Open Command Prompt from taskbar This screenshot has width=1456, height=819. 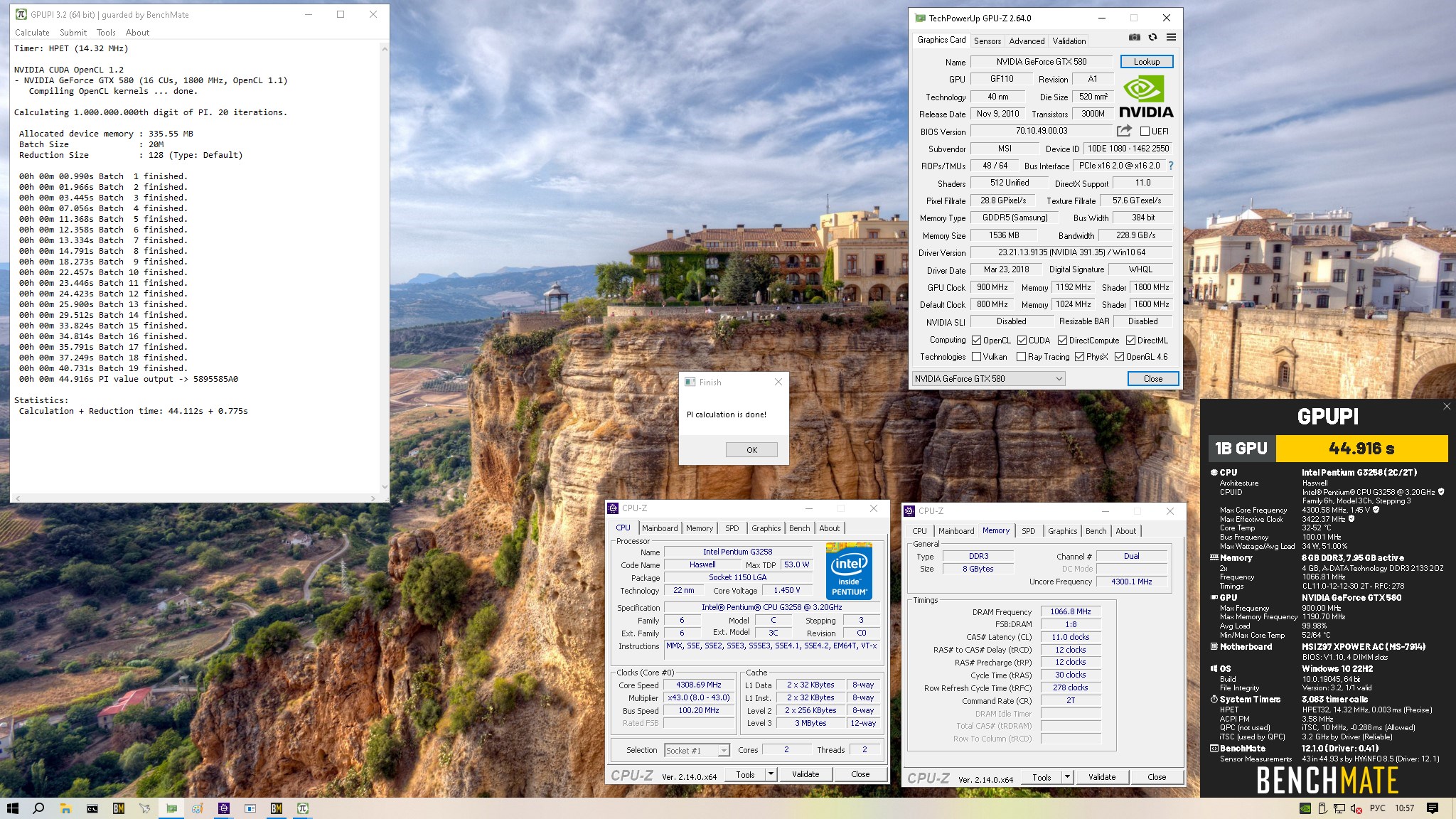tap(92, 808)
